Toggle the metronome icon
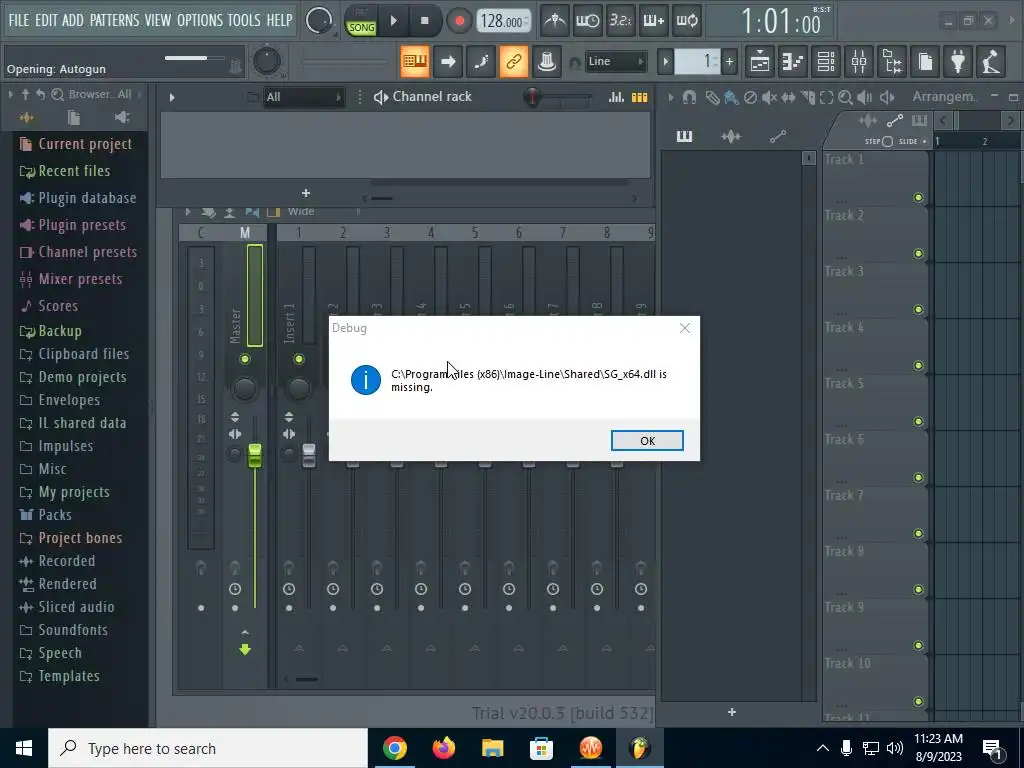Screen dimensions: 1024x768 coord(554,21)
